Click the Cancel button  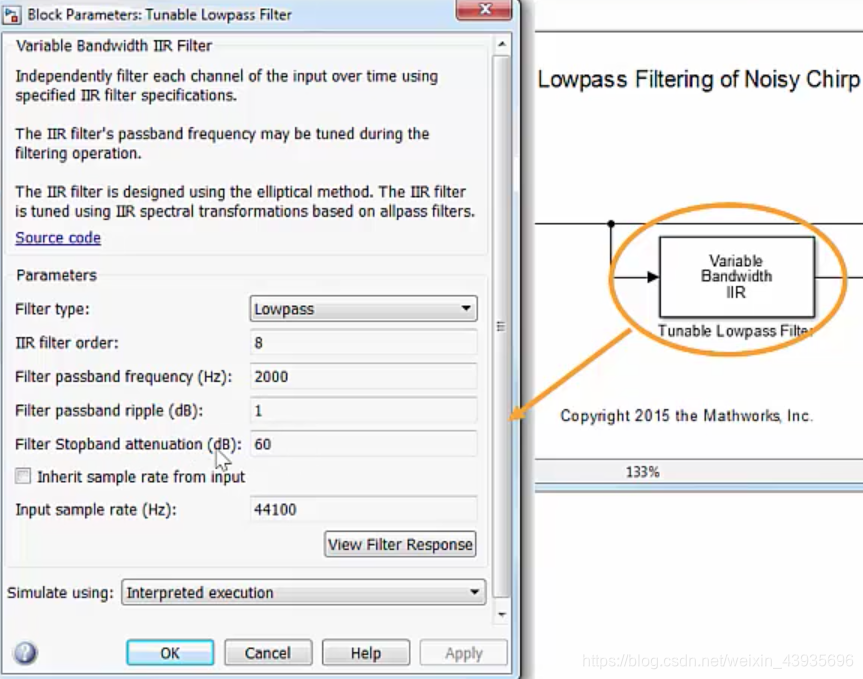(x=268, y=653)
